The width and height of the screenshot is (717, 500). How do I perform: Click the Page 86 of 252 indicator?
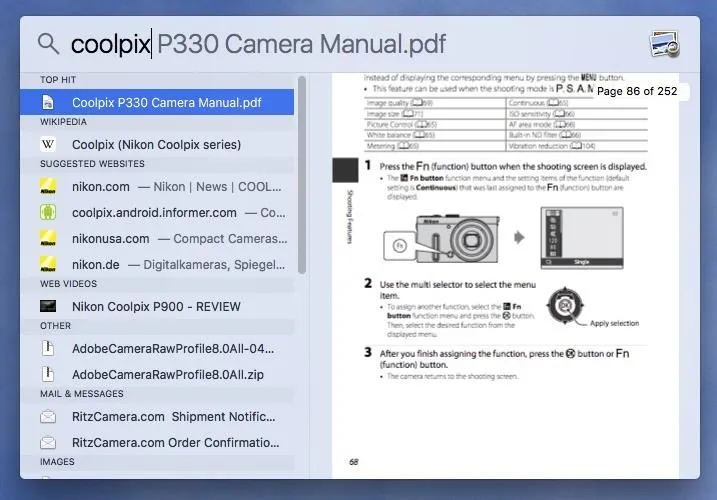point(637,91)
